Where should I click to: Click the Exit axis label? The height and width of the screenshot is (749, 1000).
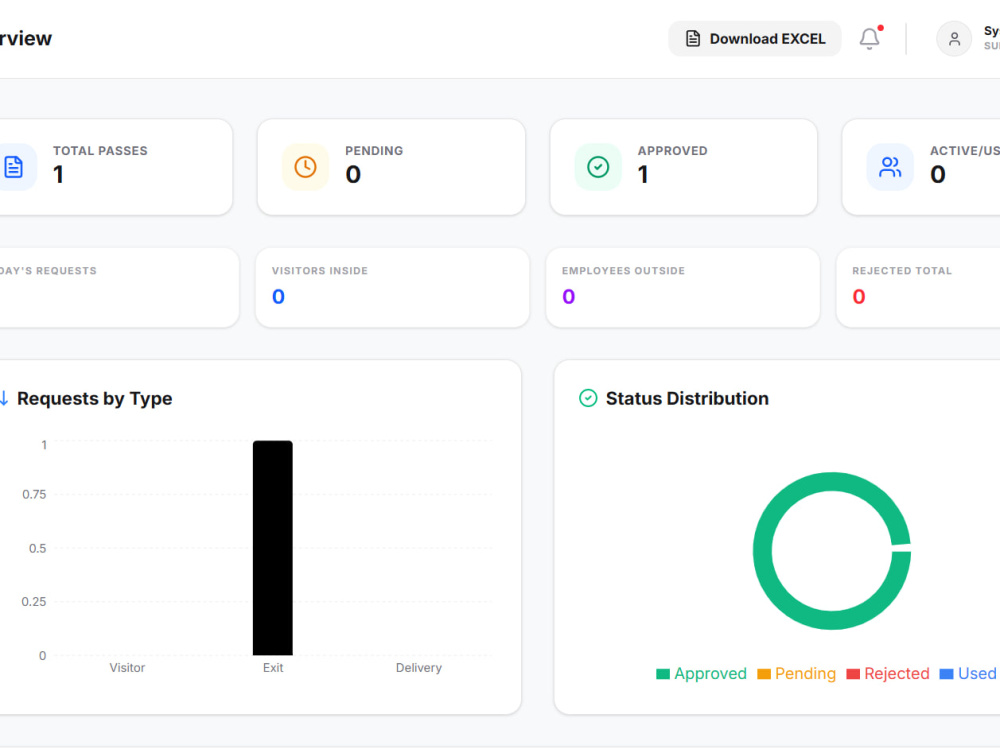click(x=273, y=668)
